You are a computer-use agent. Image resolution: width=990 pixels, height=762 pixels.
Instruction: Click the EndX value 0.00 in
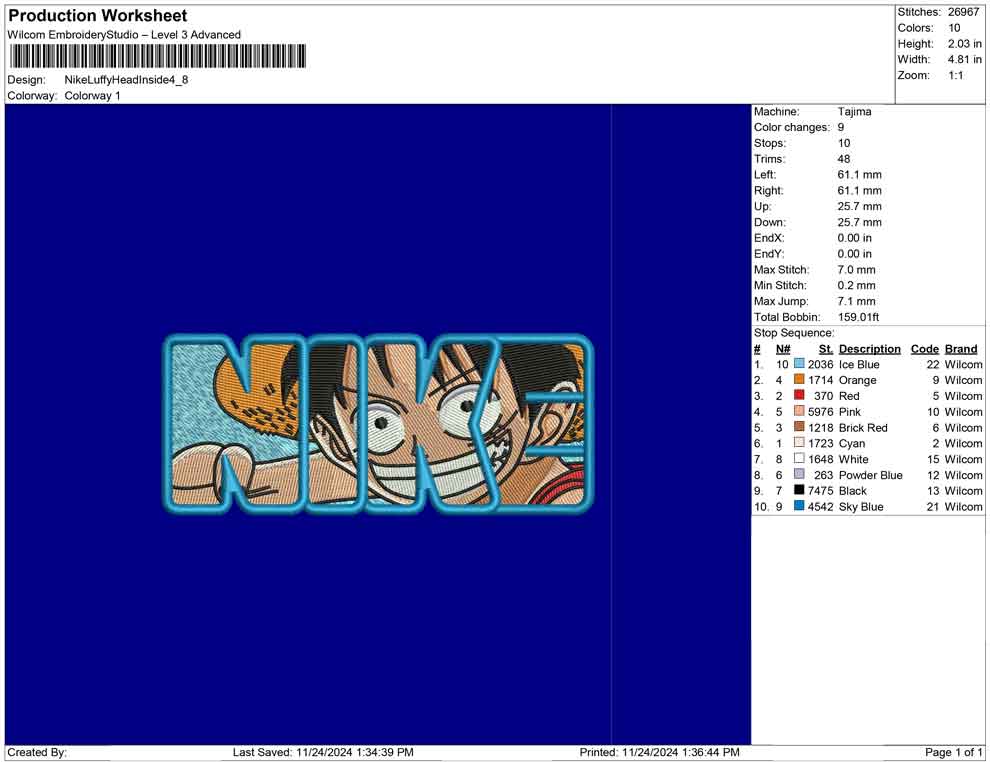click(x=854, y=237)
